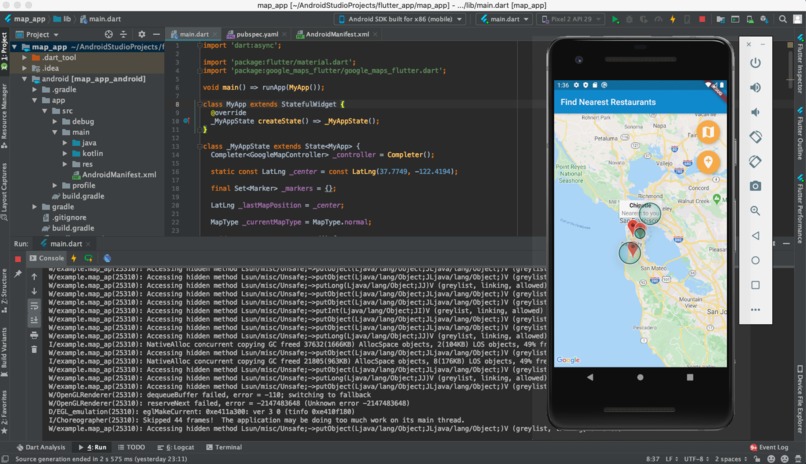Print console output with printer icon
This screenshot has height=464, width=806.
tap(34, 335)
